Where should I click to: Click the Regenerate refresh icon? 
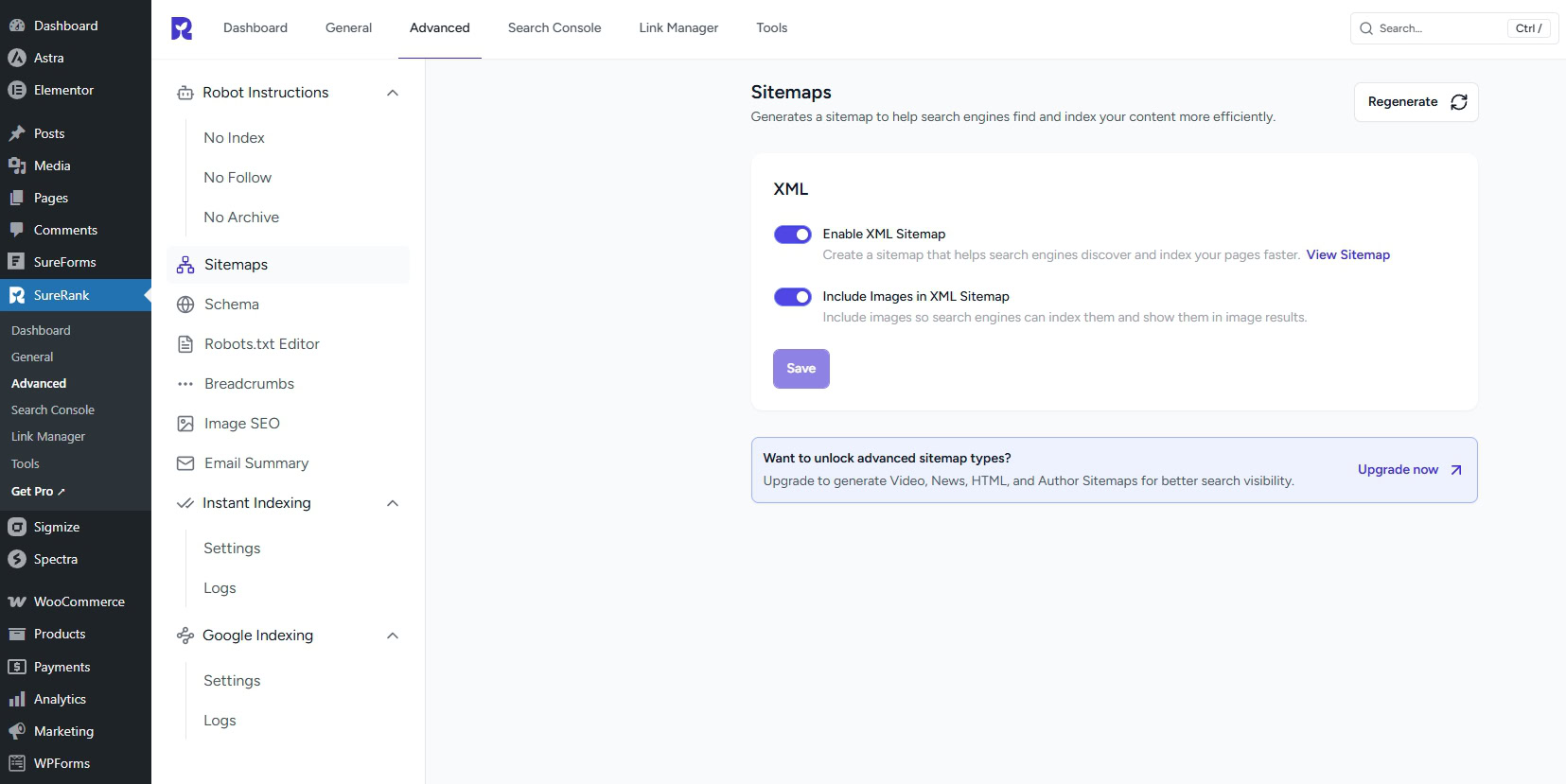pos(1458,102)
